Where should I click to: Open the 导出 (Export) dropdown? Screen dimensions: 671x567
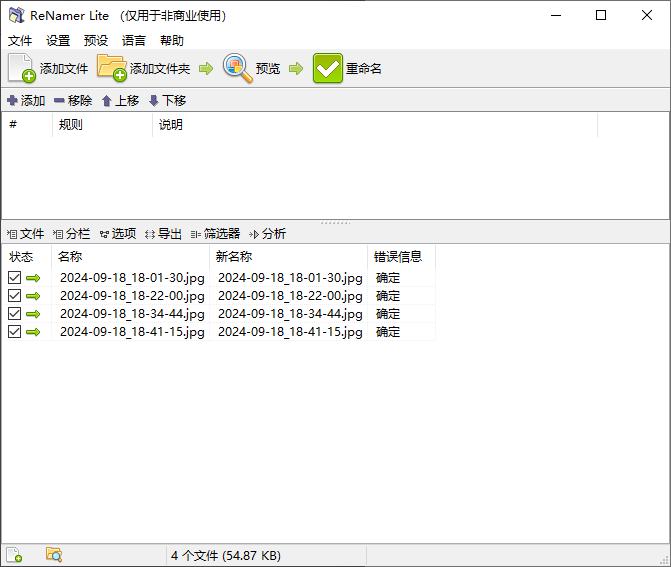(x=163, y=233)
